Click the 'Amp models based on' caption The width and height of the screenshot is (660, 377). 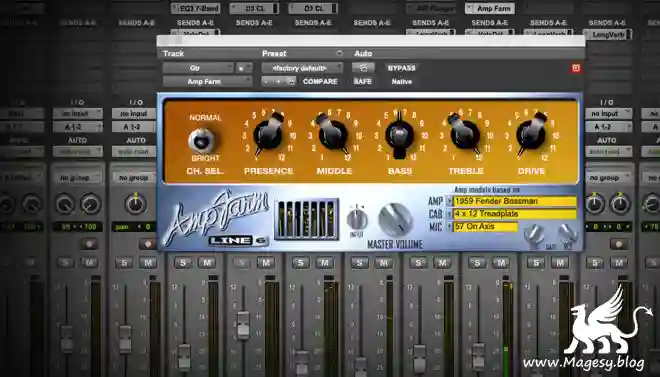[x=487, y=190]
